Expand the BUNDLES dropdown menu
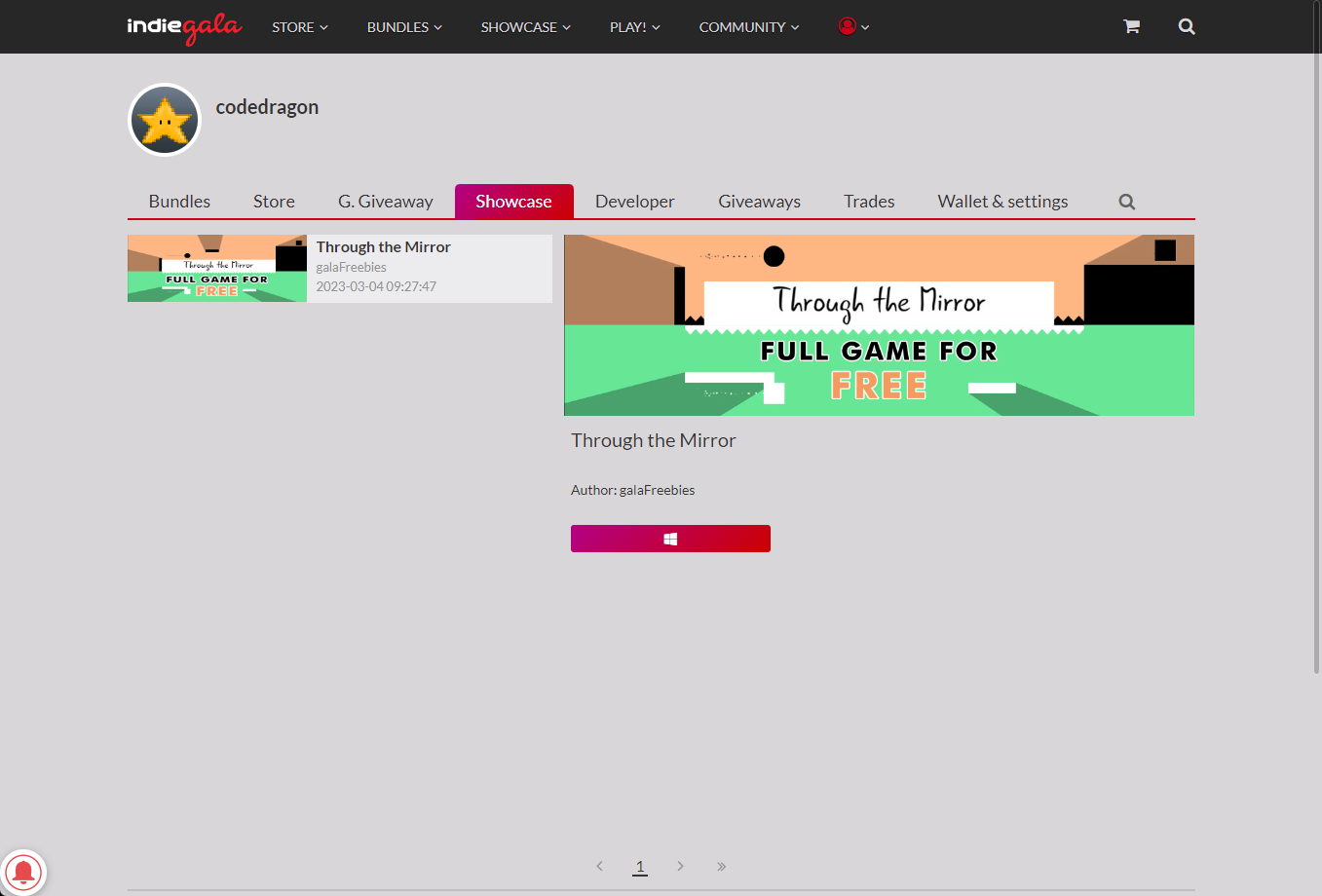 coord(404,27)
